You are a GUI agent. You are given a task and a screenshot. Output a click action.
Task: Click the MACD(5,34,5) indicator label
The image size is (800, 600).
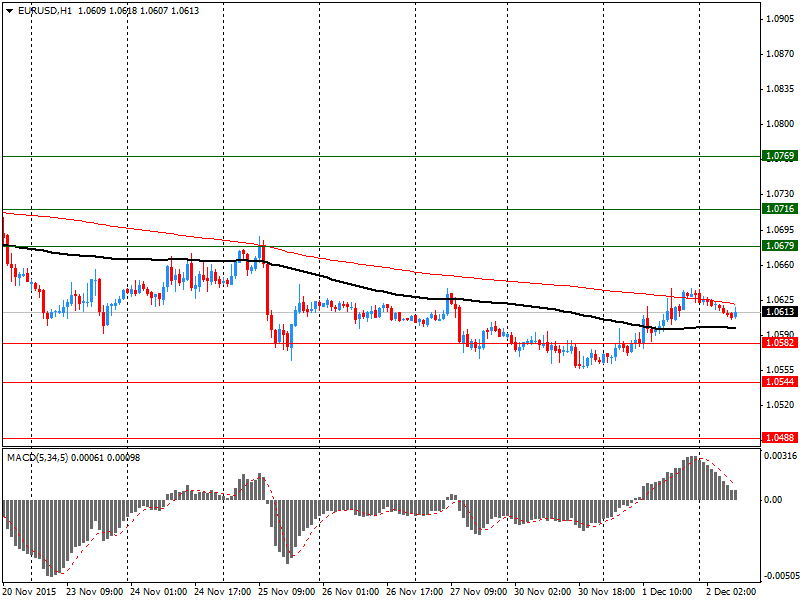[x=37, y=458]
